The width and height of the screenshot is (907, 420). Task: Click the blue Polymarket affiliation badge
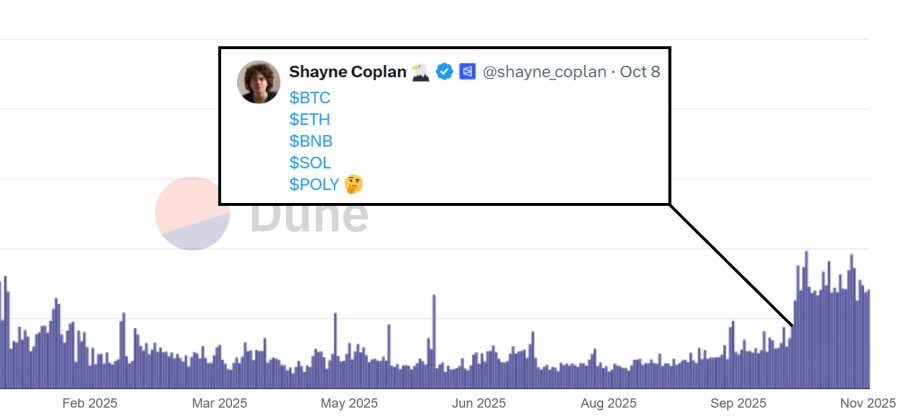click(467, 72)
